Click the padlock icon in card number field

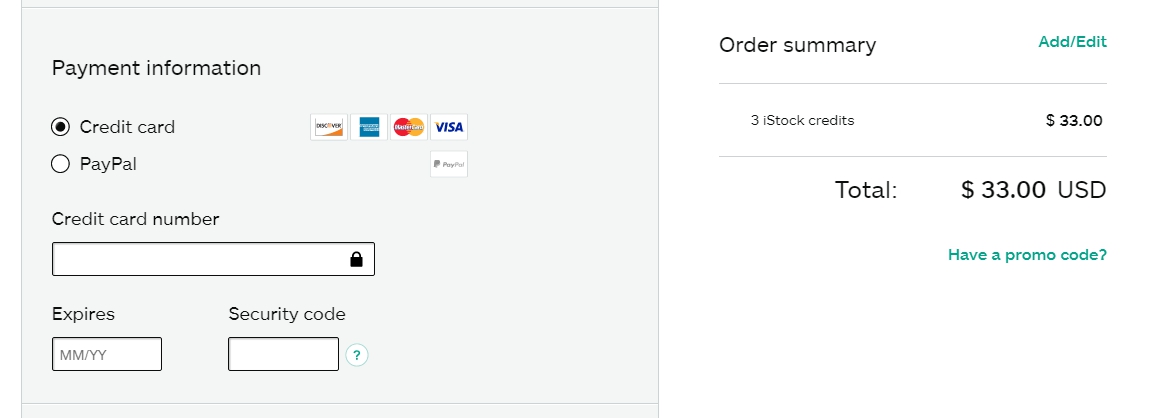[356, 260]
